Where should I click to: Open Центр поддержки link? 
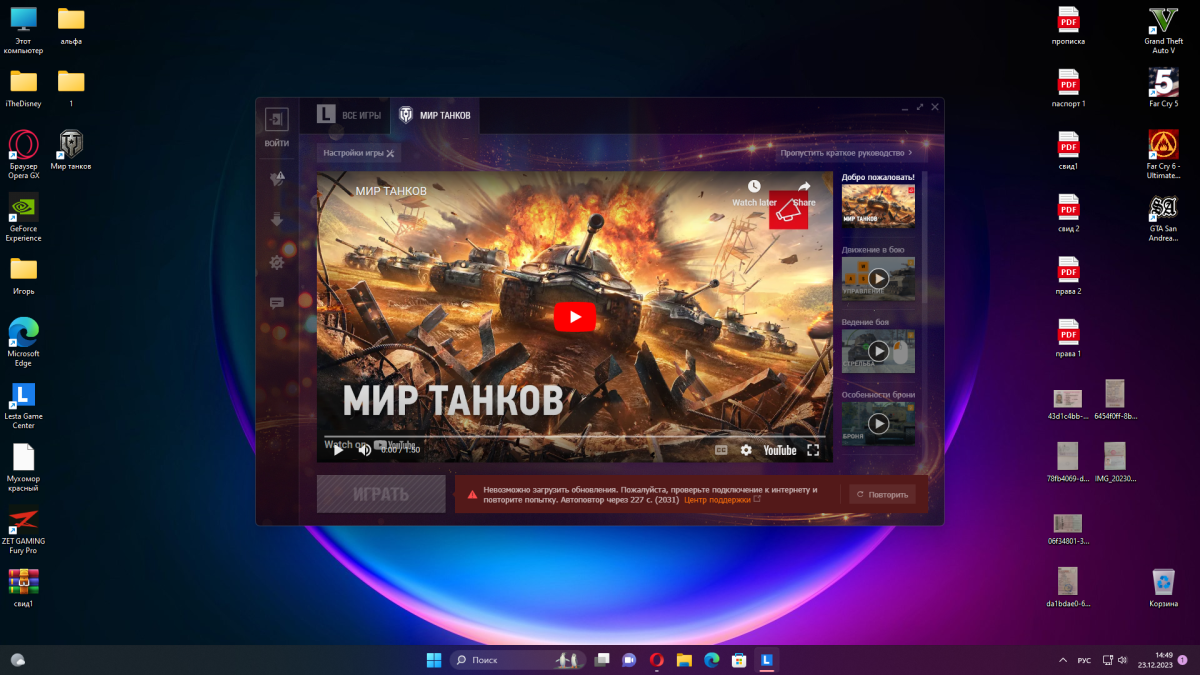click(x=717, y=499)
